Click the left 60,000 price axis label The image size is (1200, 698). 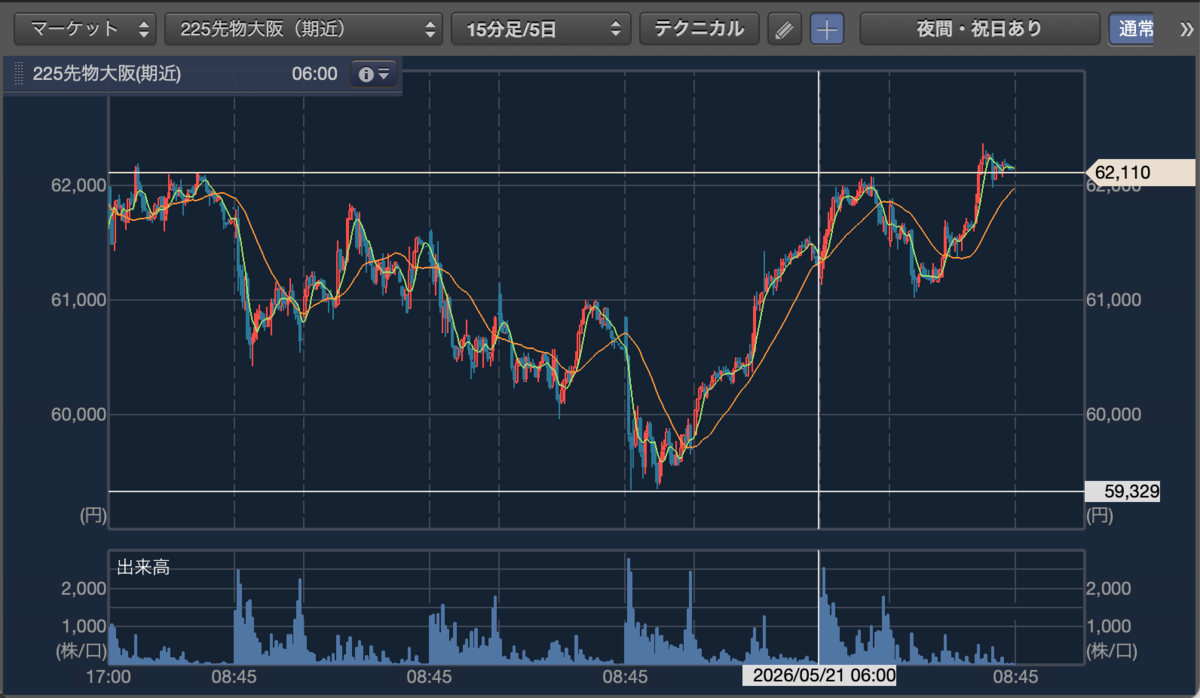tap(78, 414)
